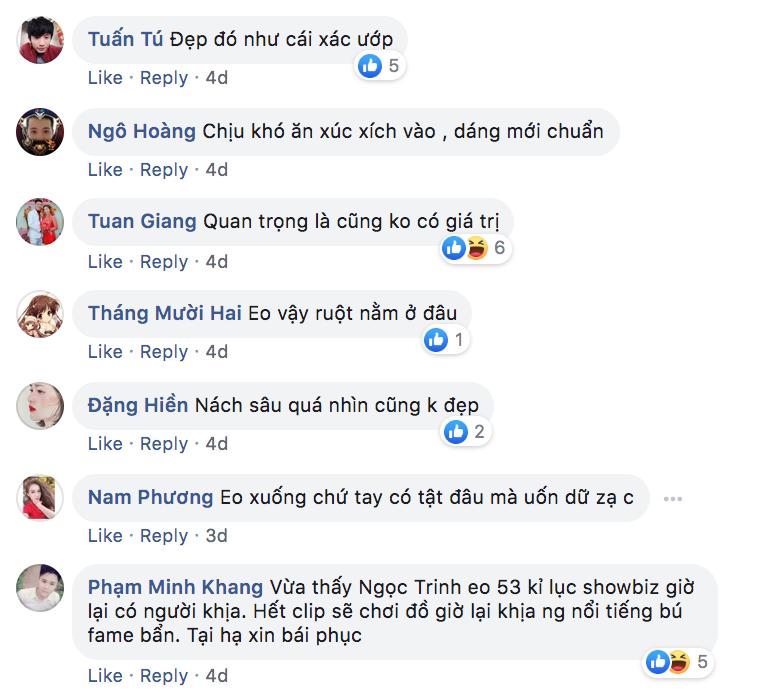This screenshot has height=696, width=766.
Task: Click the like count on Tháng Mười Hai's comment
Action: point(459,340)
